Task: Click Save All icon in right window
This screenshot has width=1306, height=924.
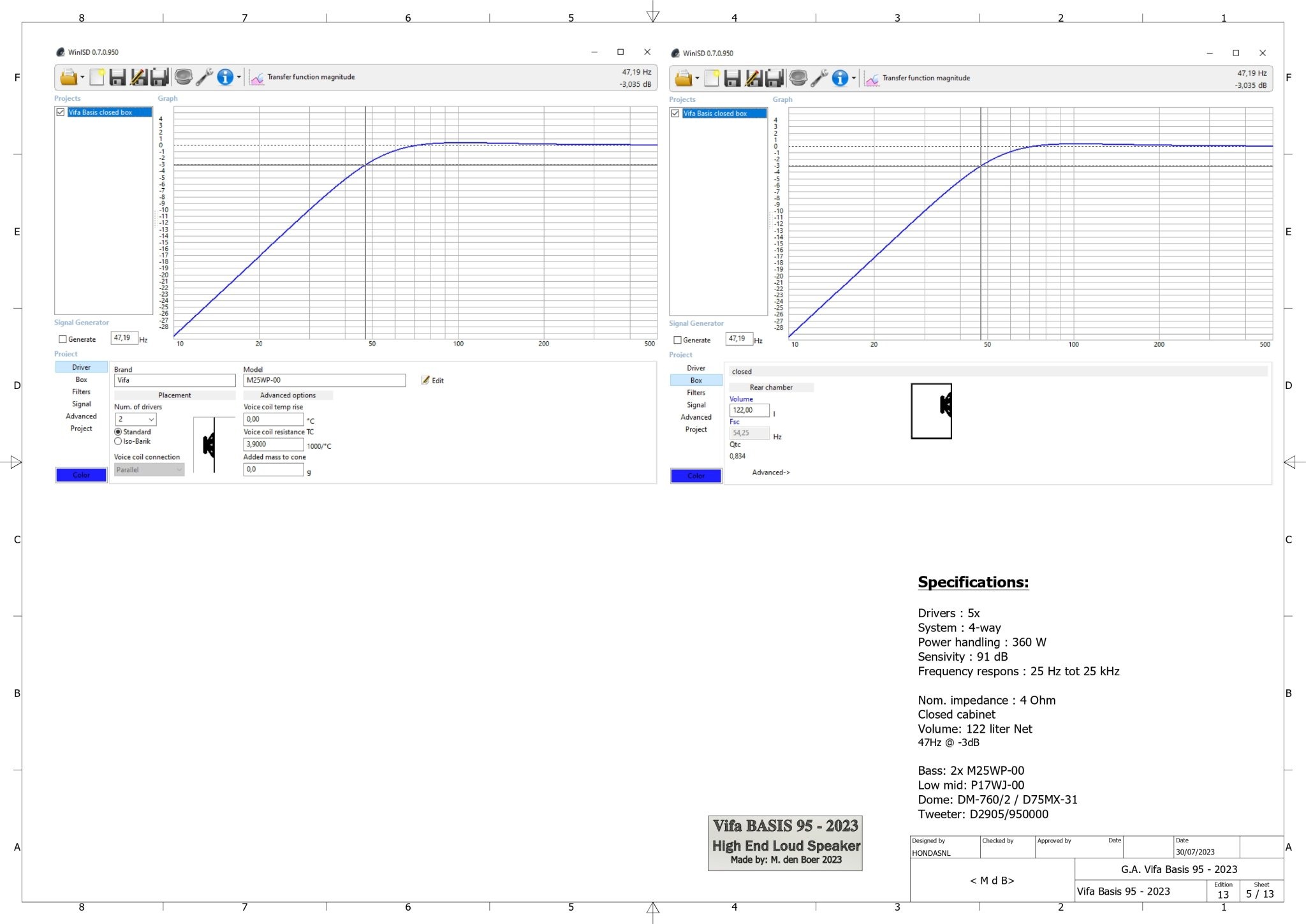Action: [x=774, y=78]
